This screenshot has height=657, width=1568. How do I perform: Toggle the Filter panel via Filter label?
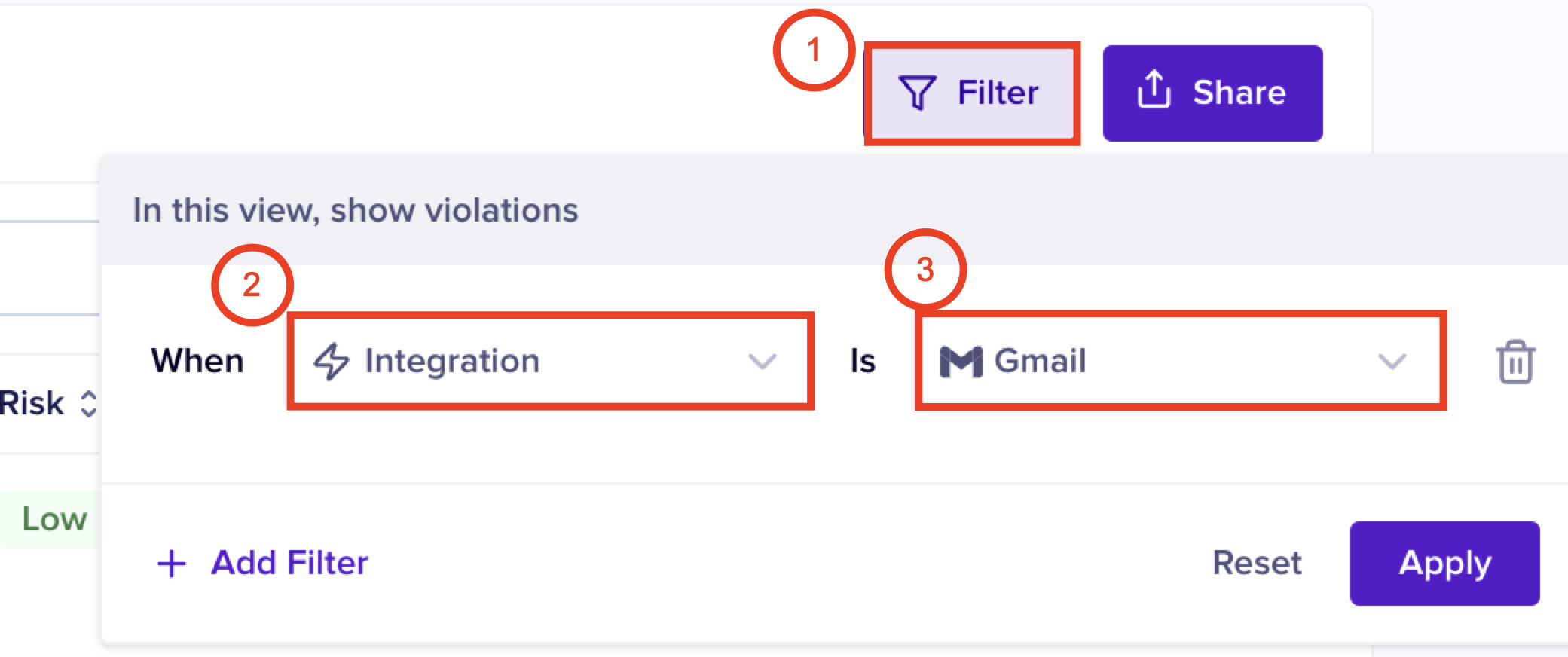point(998,93)
